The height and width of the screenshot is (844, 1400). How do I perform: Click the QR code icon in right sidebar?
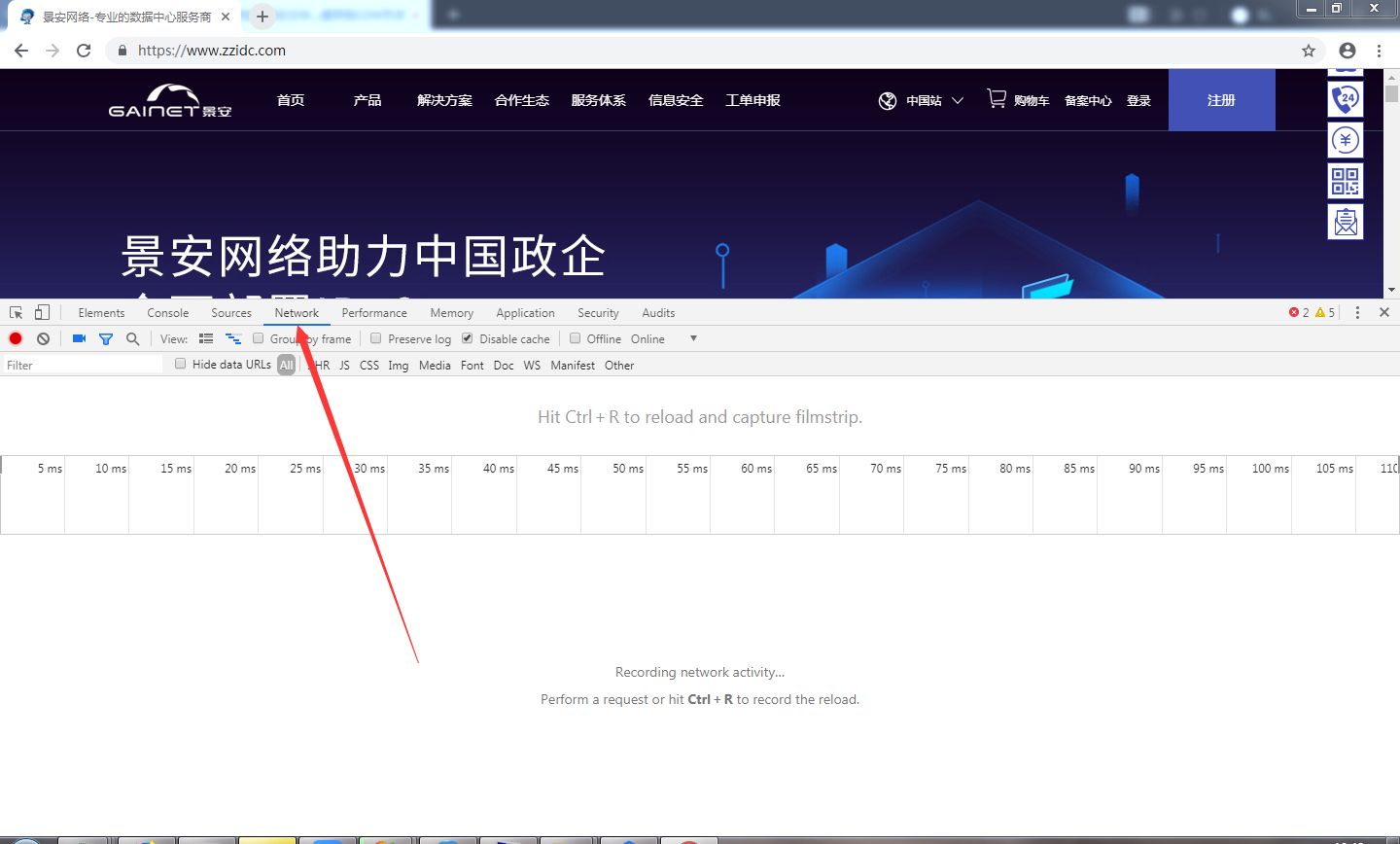1346,181
